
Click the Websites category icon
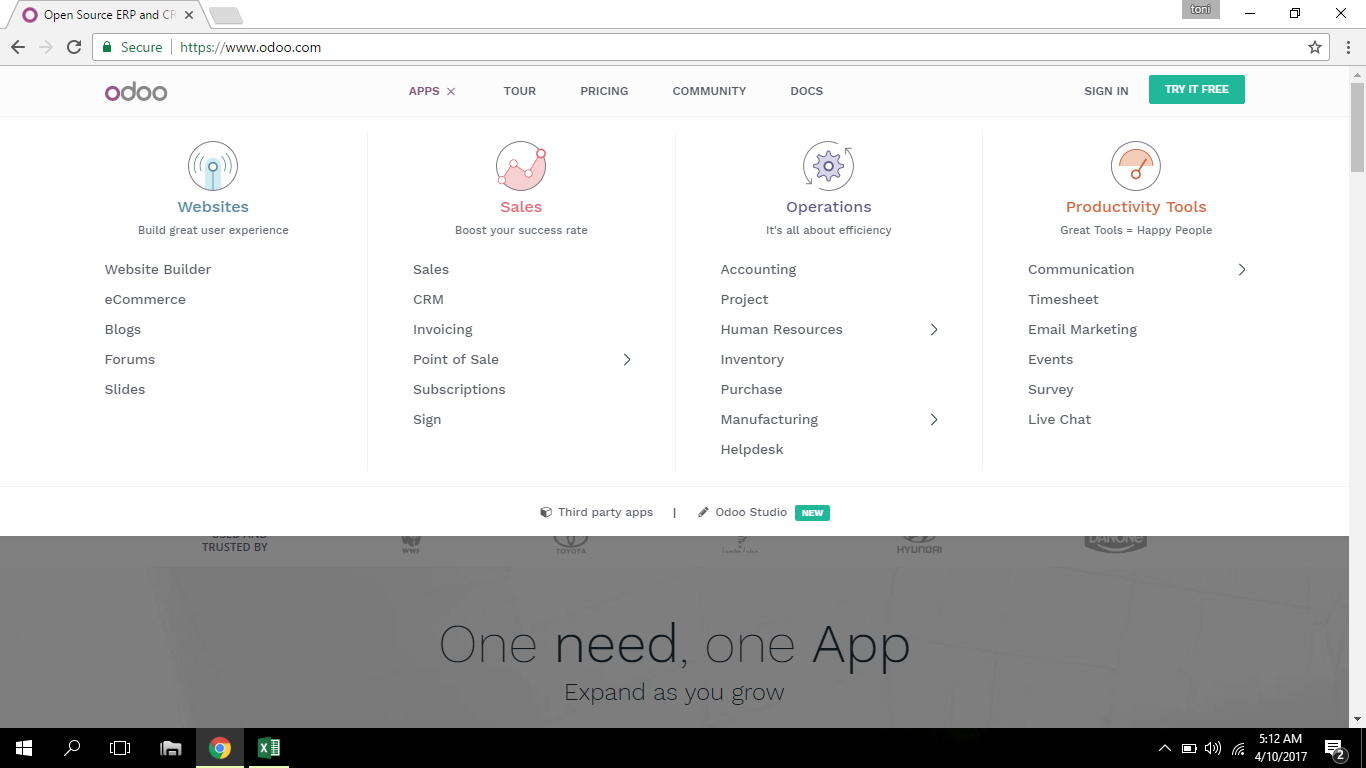pos(213,166)
